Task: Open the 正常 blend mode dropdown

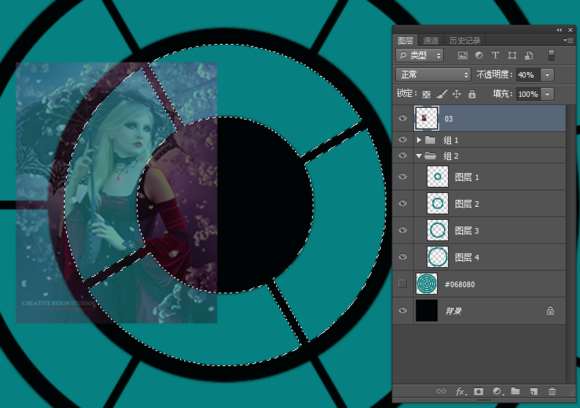Action: pos(434,75)
